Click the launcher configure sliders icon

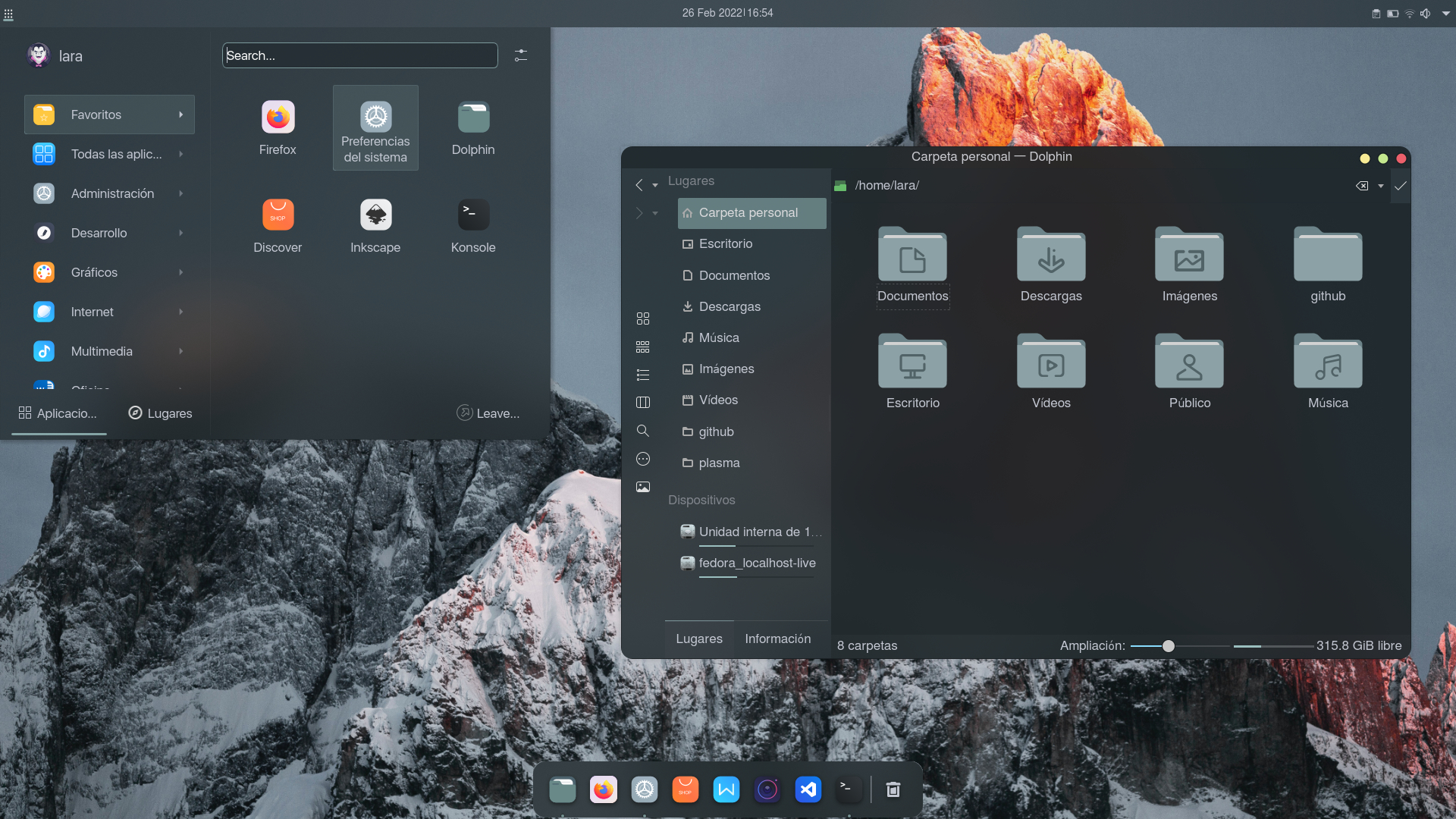[521, 55]
